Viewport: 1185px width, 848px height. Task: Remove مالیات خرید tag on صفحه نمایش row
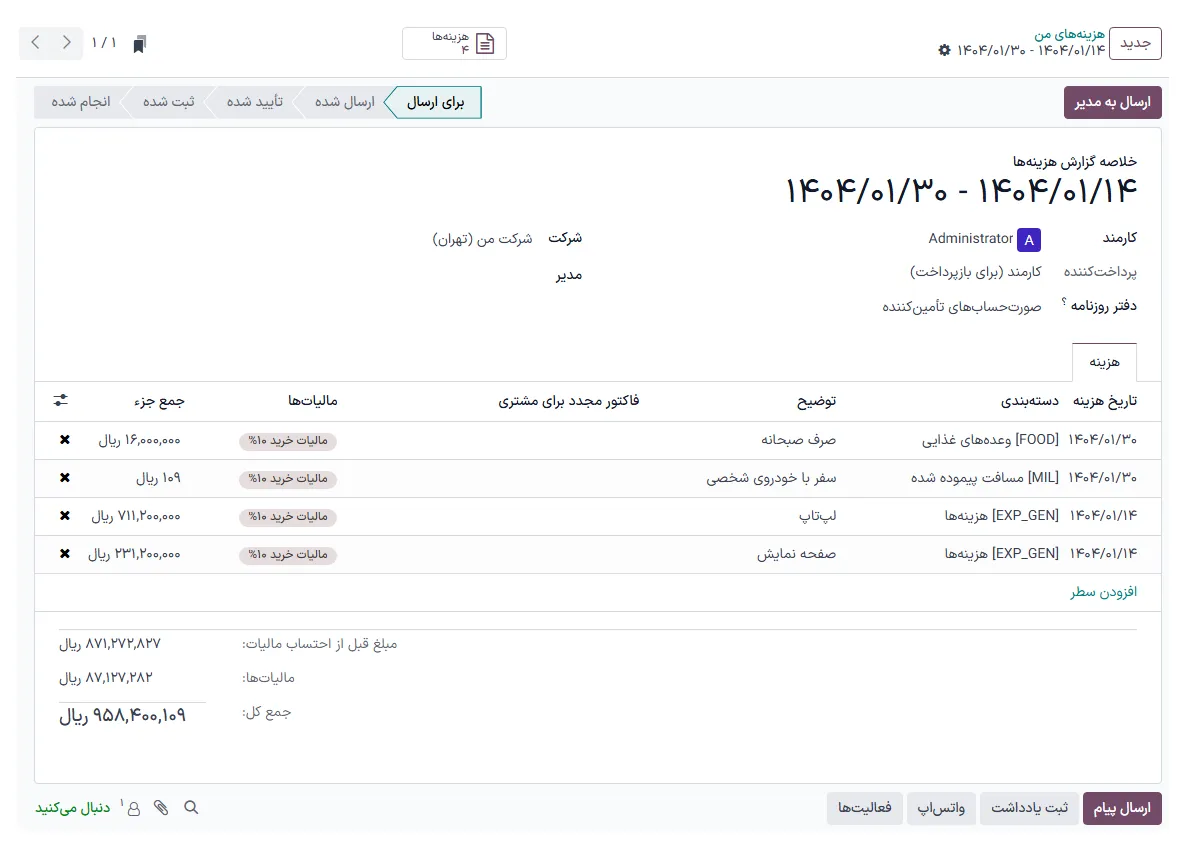pos(288,555)
